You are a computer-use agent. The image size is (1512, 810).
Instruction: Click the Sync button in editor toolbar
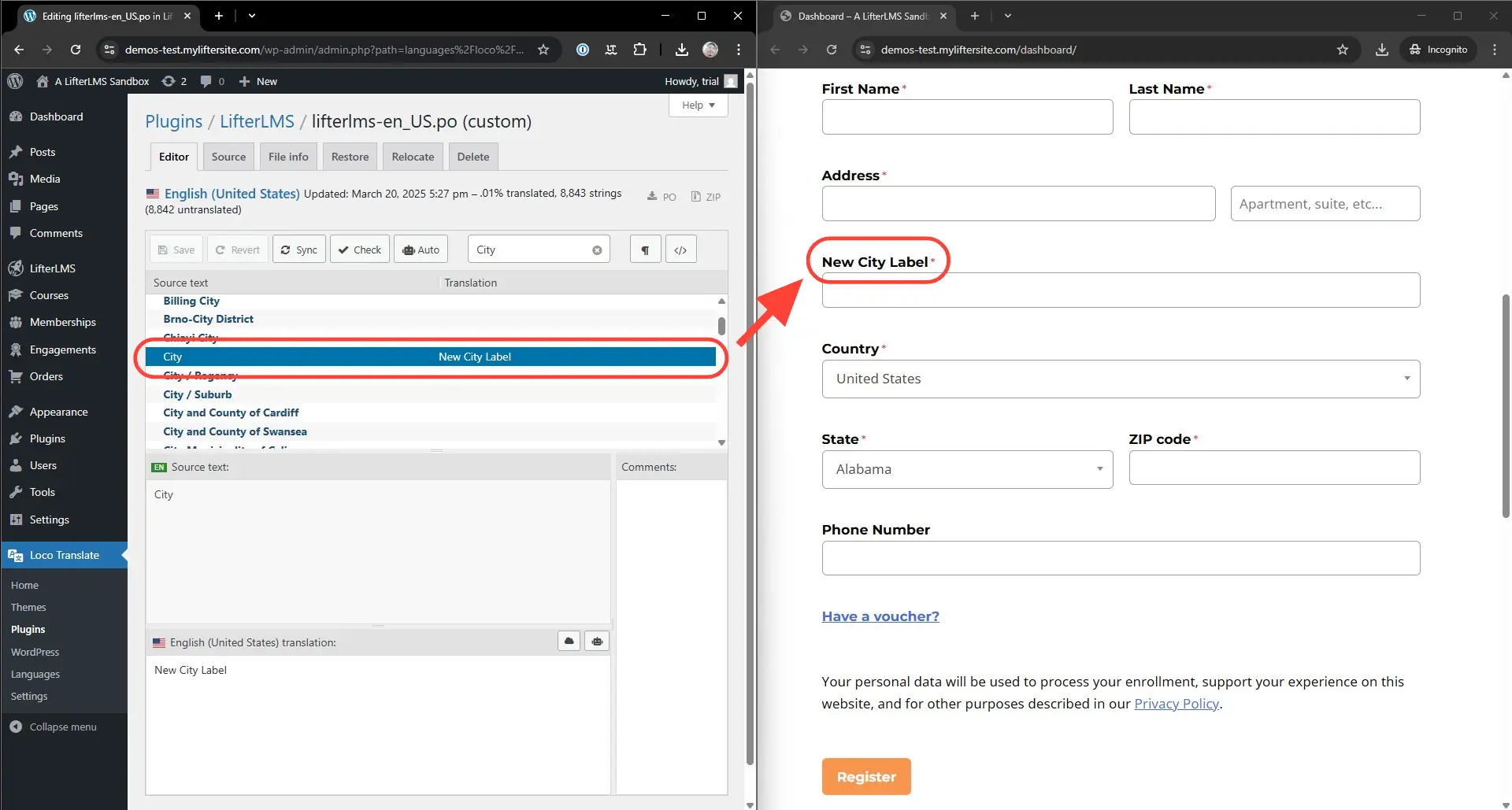point(298,250)
